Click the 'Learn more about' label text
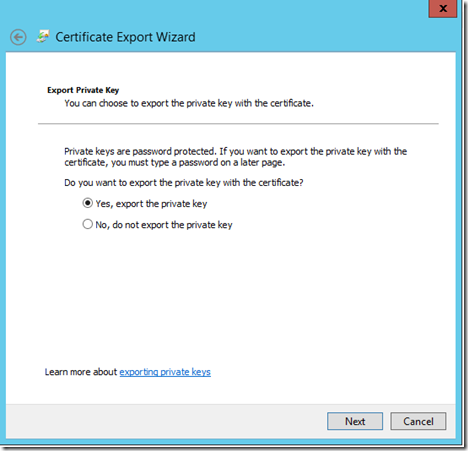468x451 pixels. [81, 372]
